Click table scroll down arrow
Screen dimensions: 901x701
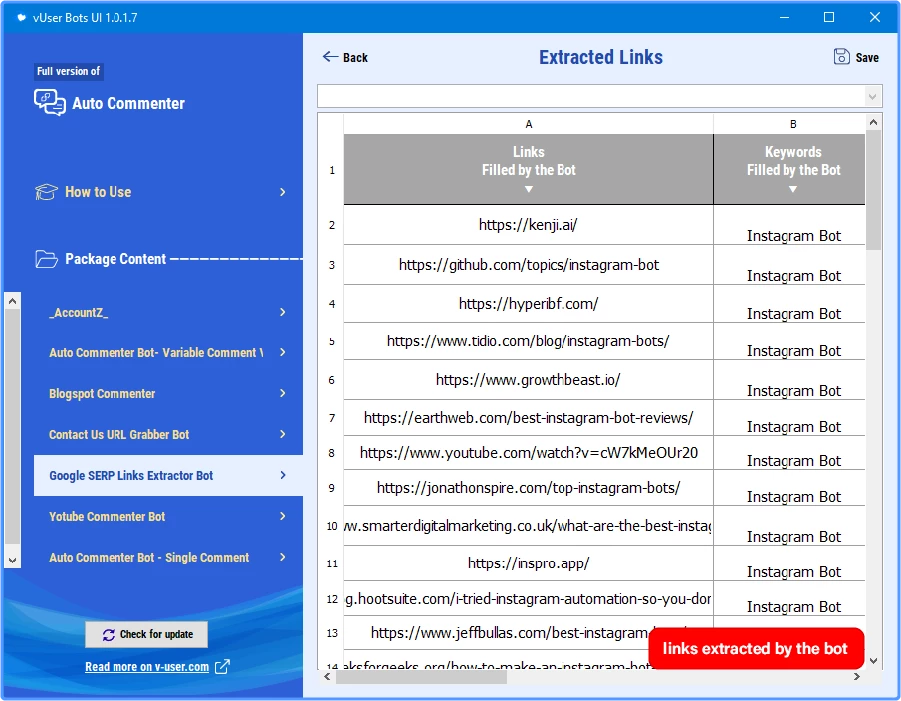click(873, 661)
